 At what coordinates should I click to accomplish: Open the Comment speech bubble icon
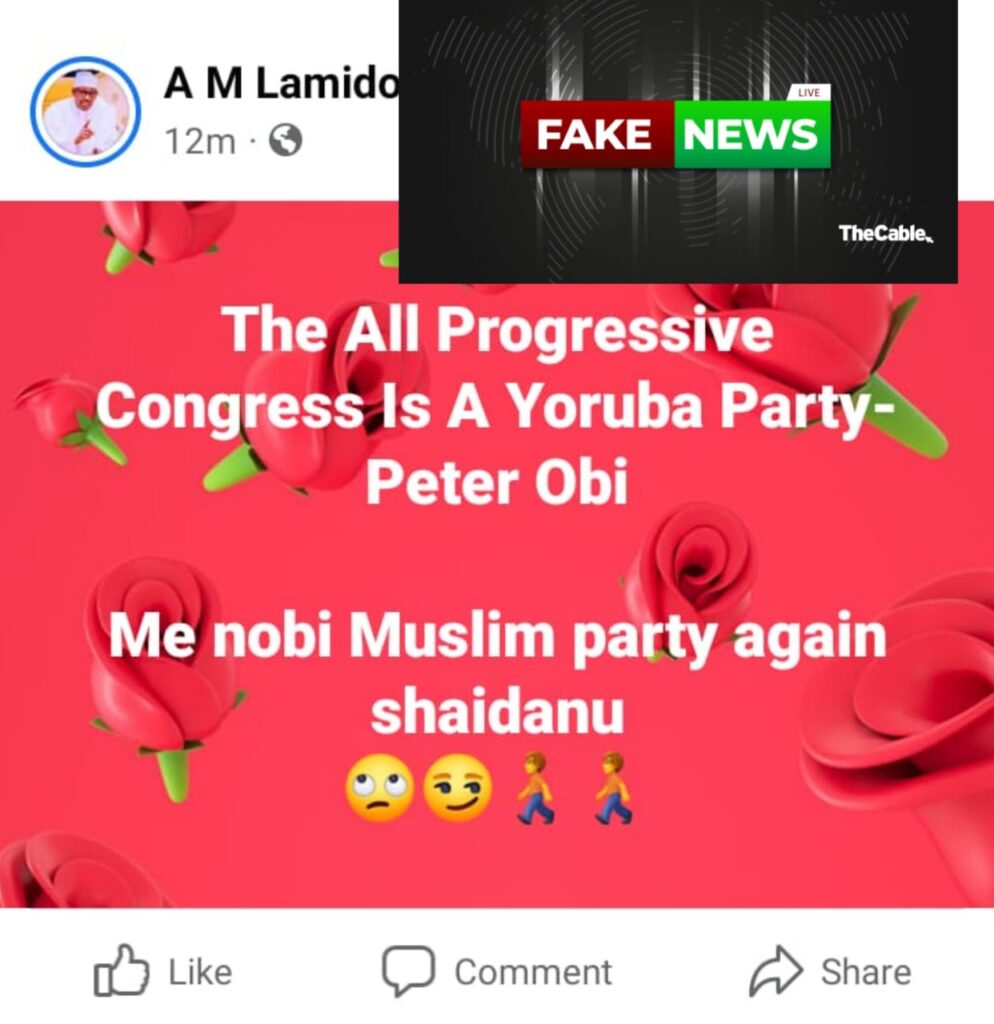click(x=408, y=970)
